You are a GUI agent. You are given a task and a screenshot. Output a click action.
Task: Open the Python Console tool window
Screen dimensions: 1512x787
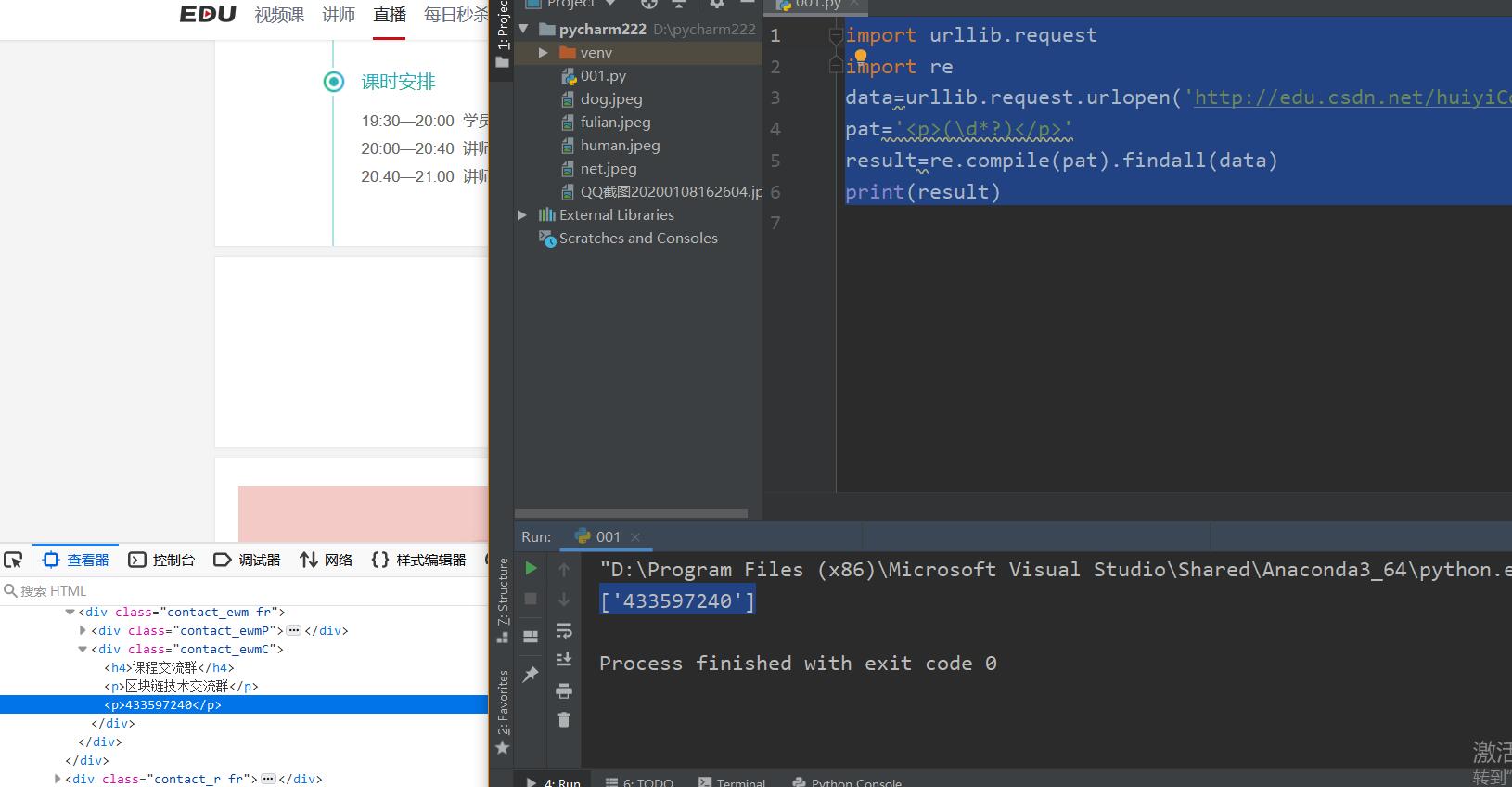pos(847,781)
